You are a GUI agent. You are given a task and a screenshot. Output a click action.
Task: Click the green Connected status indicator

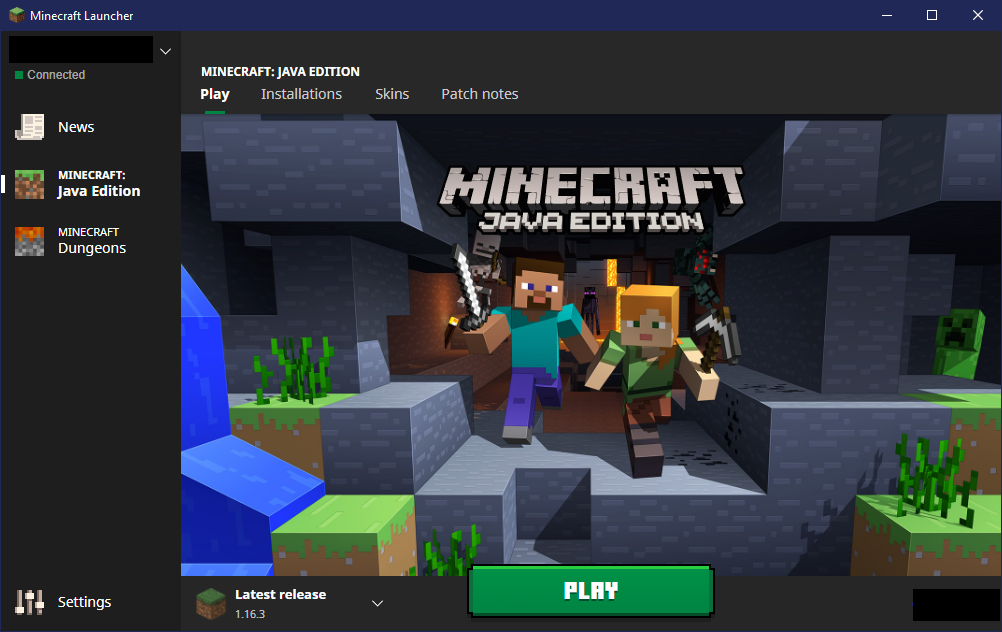(18, 75)
